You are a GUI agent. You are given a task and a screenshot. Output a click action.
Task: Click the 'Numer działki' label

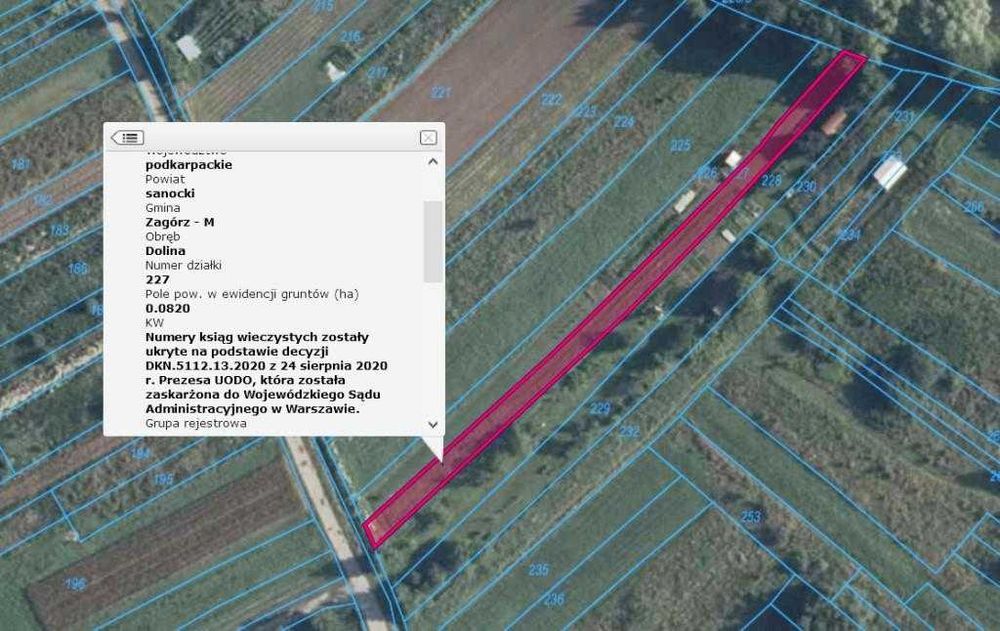184,265
